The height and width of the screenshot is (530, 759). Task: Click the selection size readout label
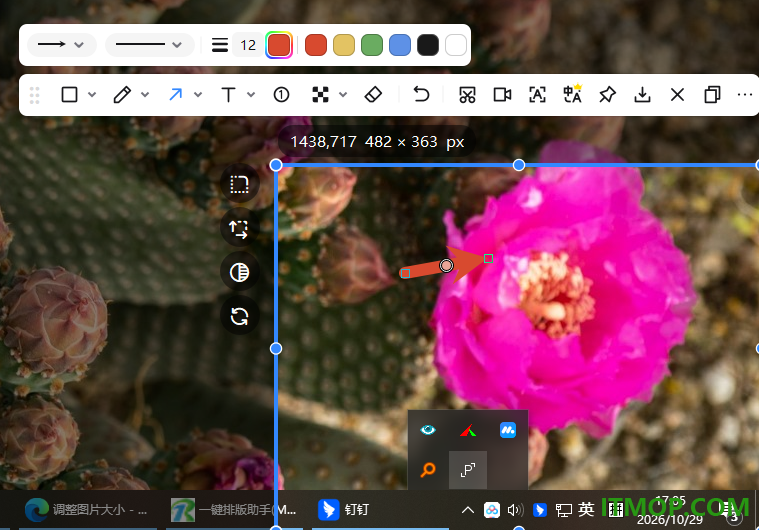(377, 142)
